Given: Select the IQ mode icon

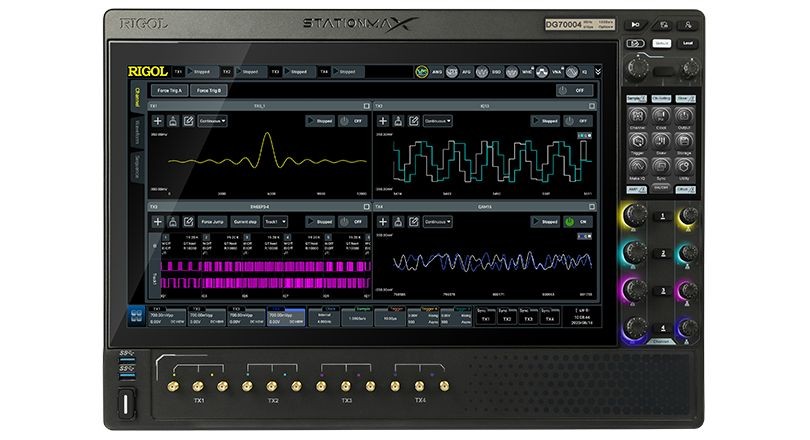Looking at the screenshot, I should pyautogui.click(x=572, y=72).
